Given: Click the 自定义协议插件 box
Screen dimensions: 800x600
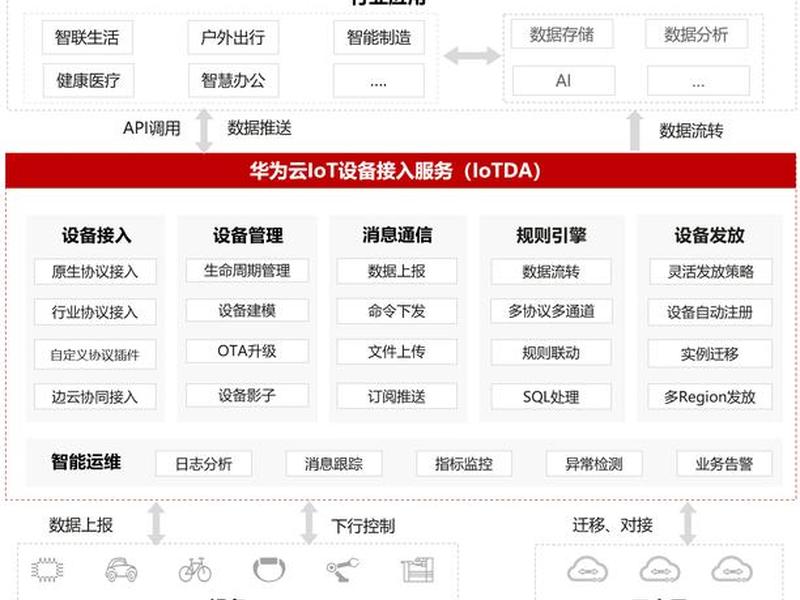Looking at the screenshot, I should click(x=95, y=355).
